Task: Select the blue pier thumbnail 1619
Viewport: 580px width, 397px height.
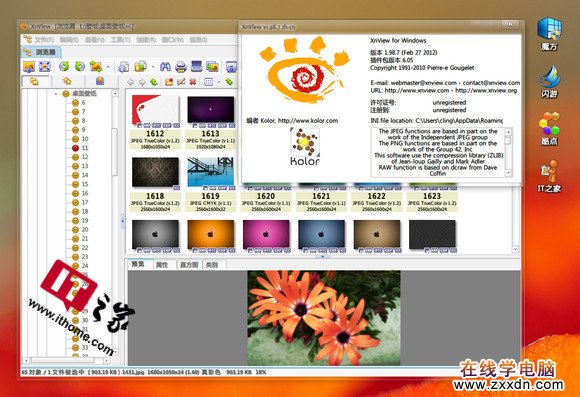Action: click(210, 172)
